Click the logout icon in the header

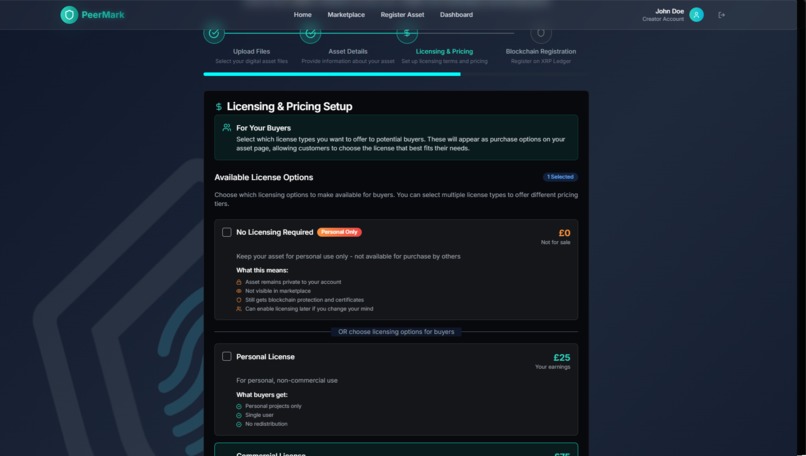(721, 15)
